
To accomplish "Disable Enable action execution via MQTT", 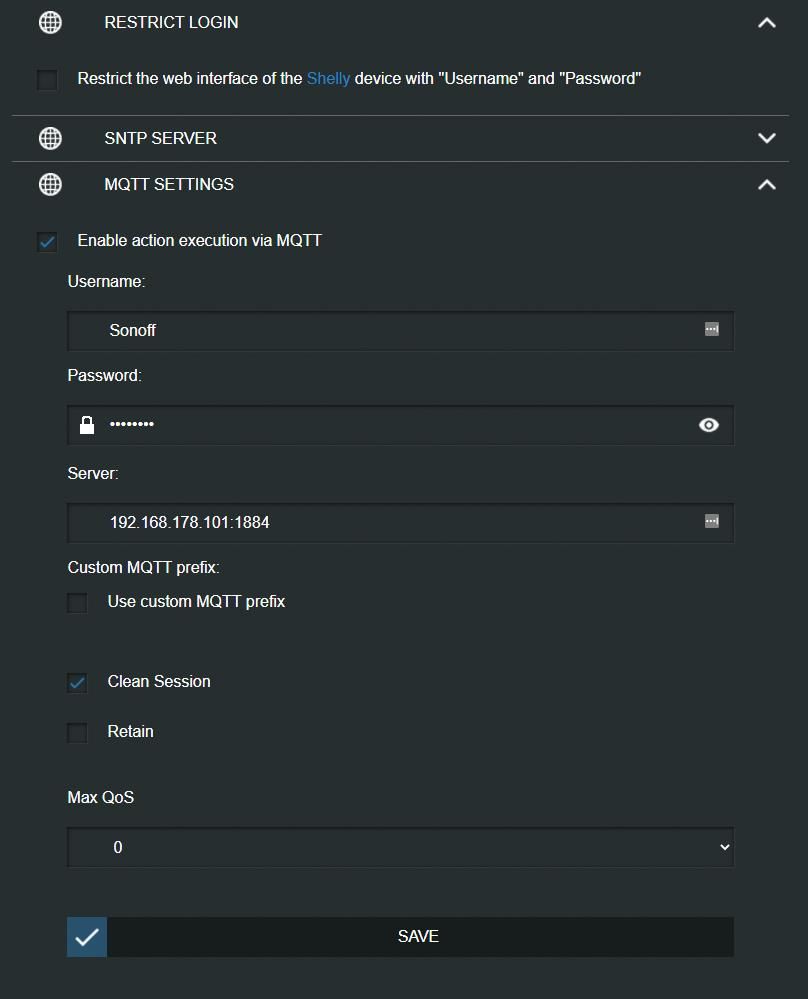I will [47, 242].
